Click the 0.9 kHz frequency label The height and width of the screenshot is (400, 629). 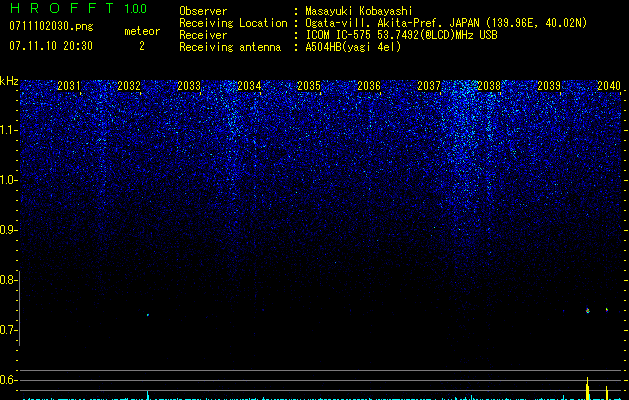[7, 230]
